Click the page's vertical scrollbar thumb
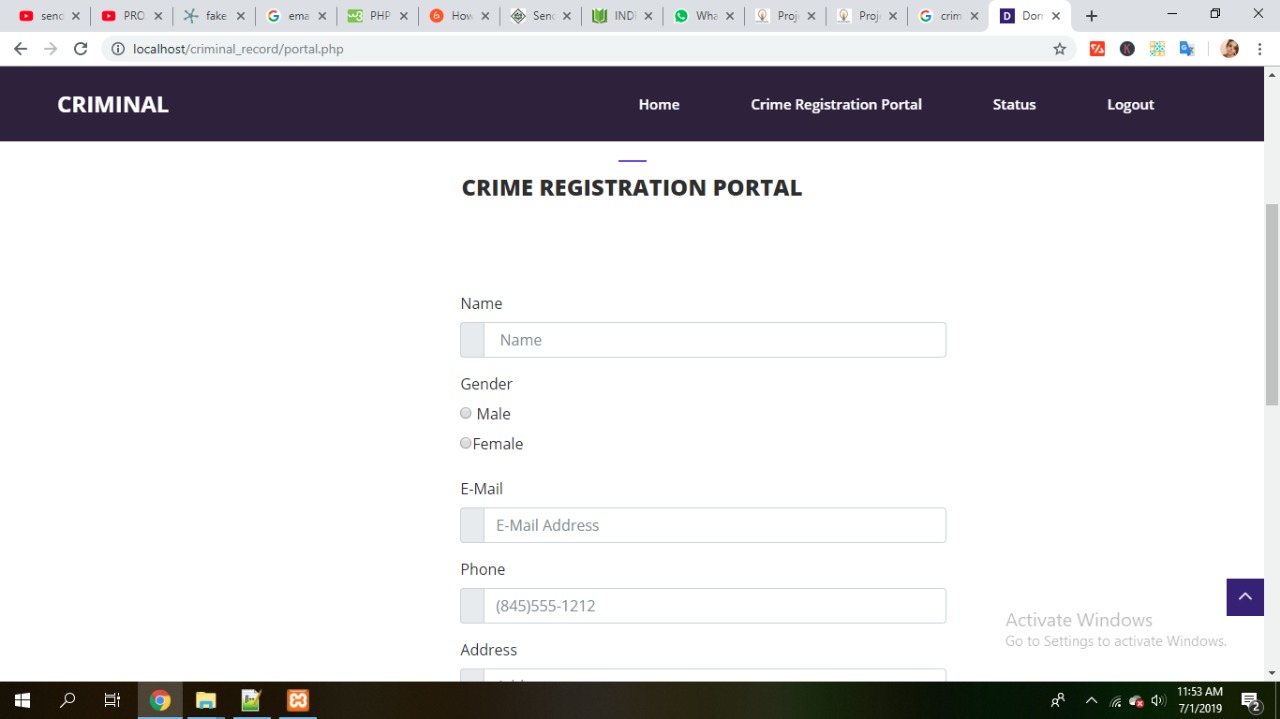Image resolution: width=1280 pixels, height=719 pixels. coord(1272,304)
